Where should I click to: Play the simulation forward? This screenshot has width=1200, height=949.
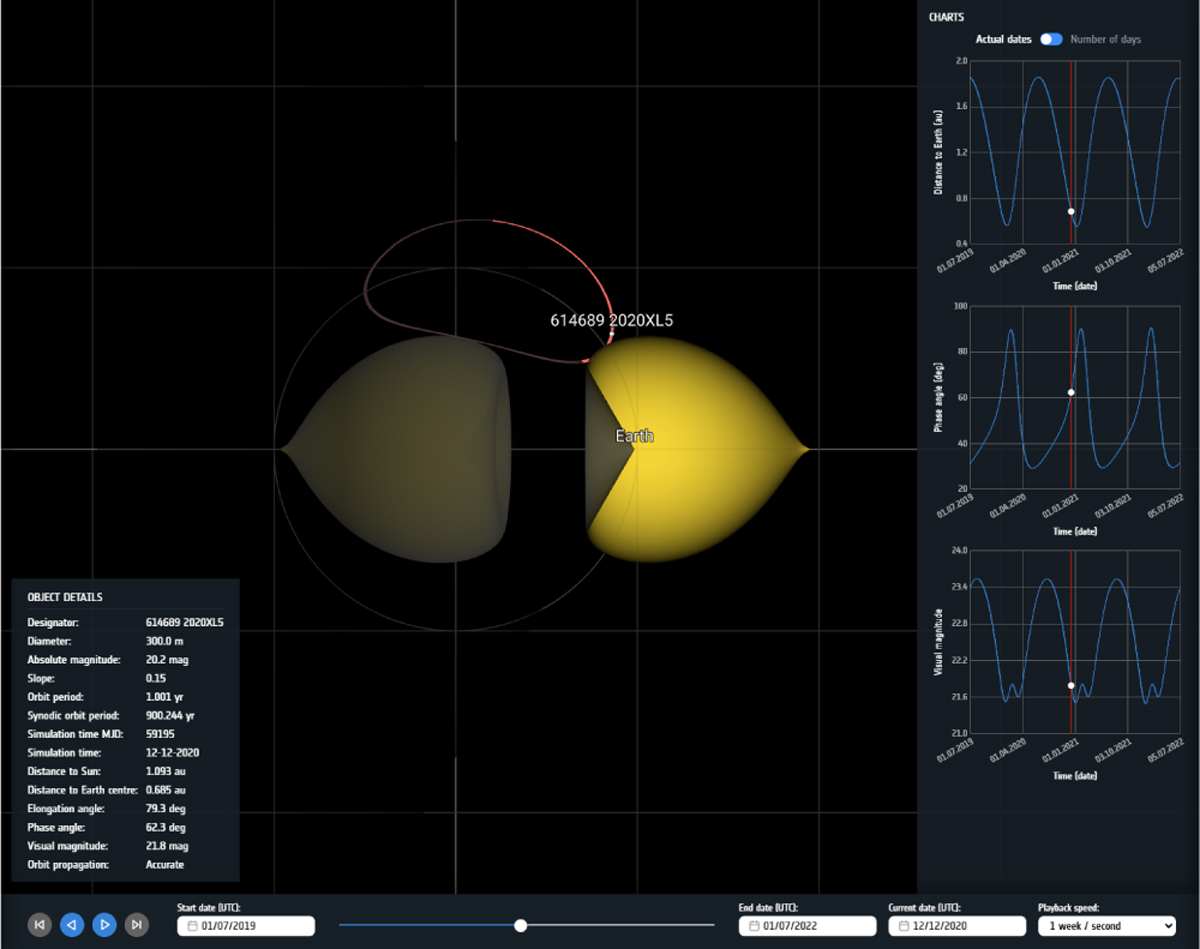104,925
